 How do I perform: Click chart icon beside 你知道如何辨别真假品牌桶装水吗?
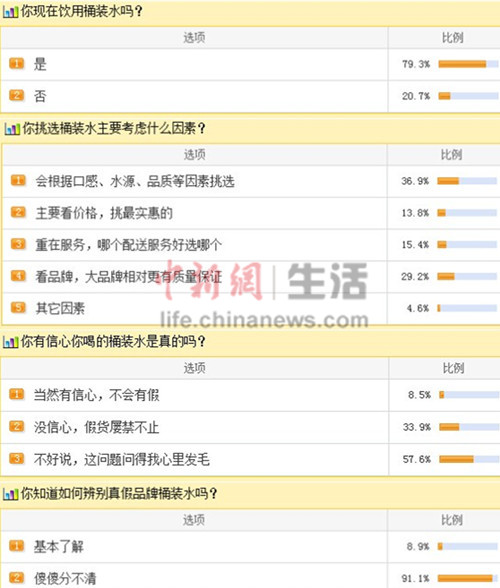(x=10, y=494)
